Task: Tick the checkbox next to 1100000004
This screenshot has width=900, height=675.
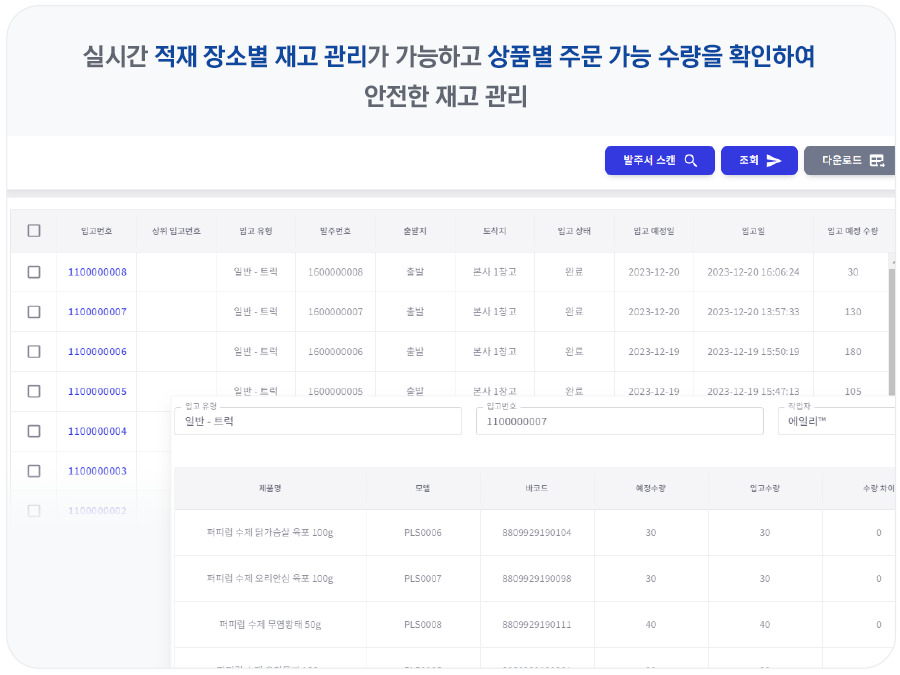Action: click(34, 432)
